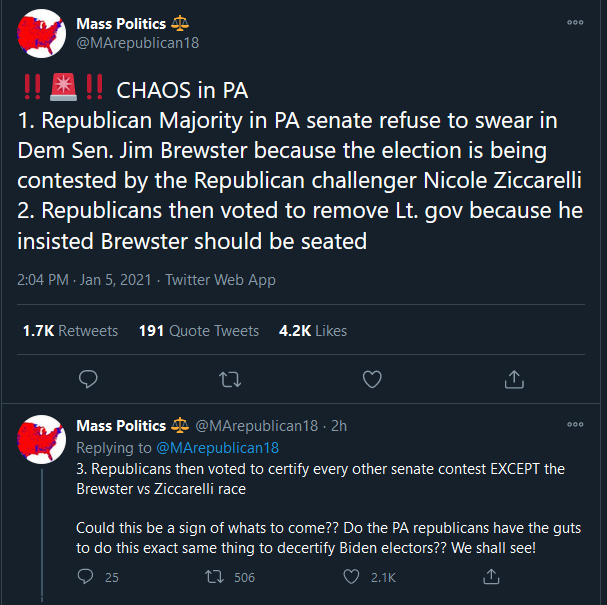This screenshot has height=605, width=607.
Task: Click @MArepublican18 in Replying to line
Action: 217,448
